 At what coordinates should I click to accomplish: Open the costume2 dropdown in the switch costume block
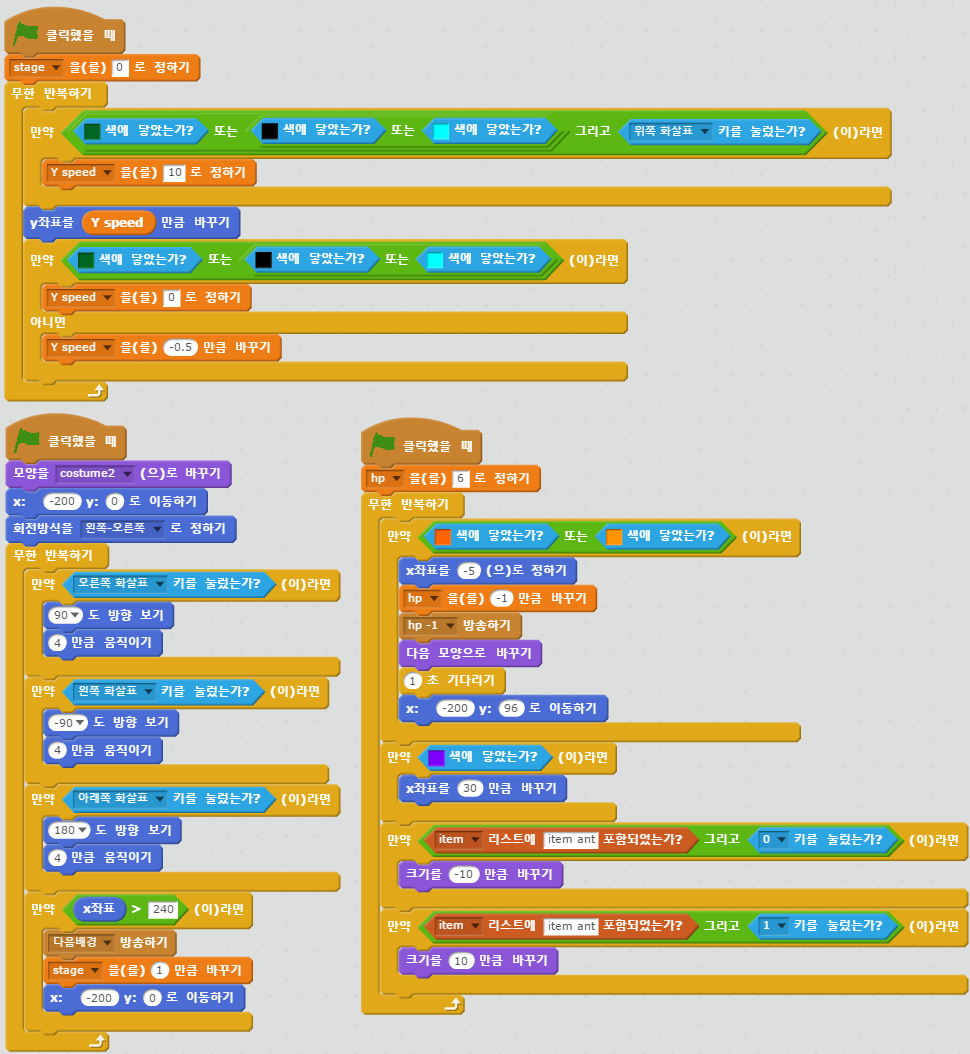point(127,473)
